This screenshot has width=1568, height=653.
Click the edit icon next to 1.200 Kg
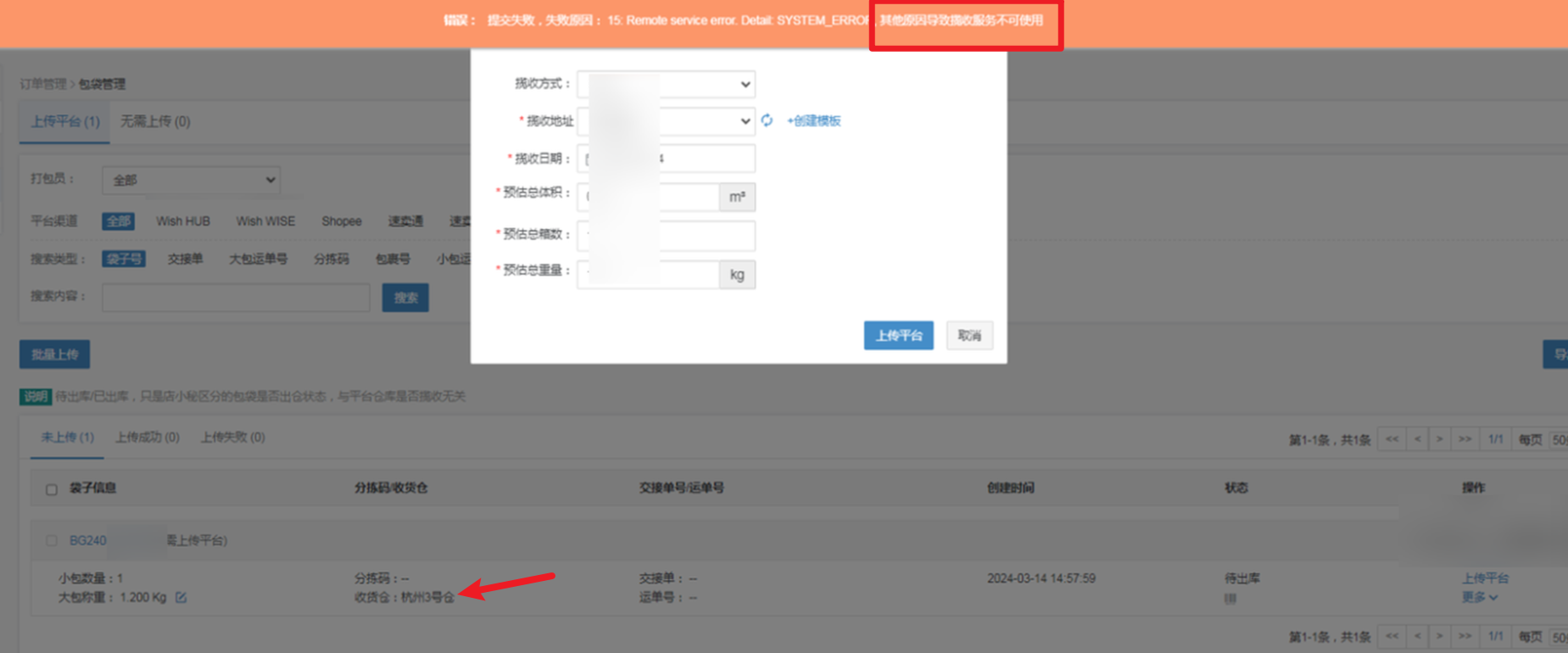tap(181, 598)
